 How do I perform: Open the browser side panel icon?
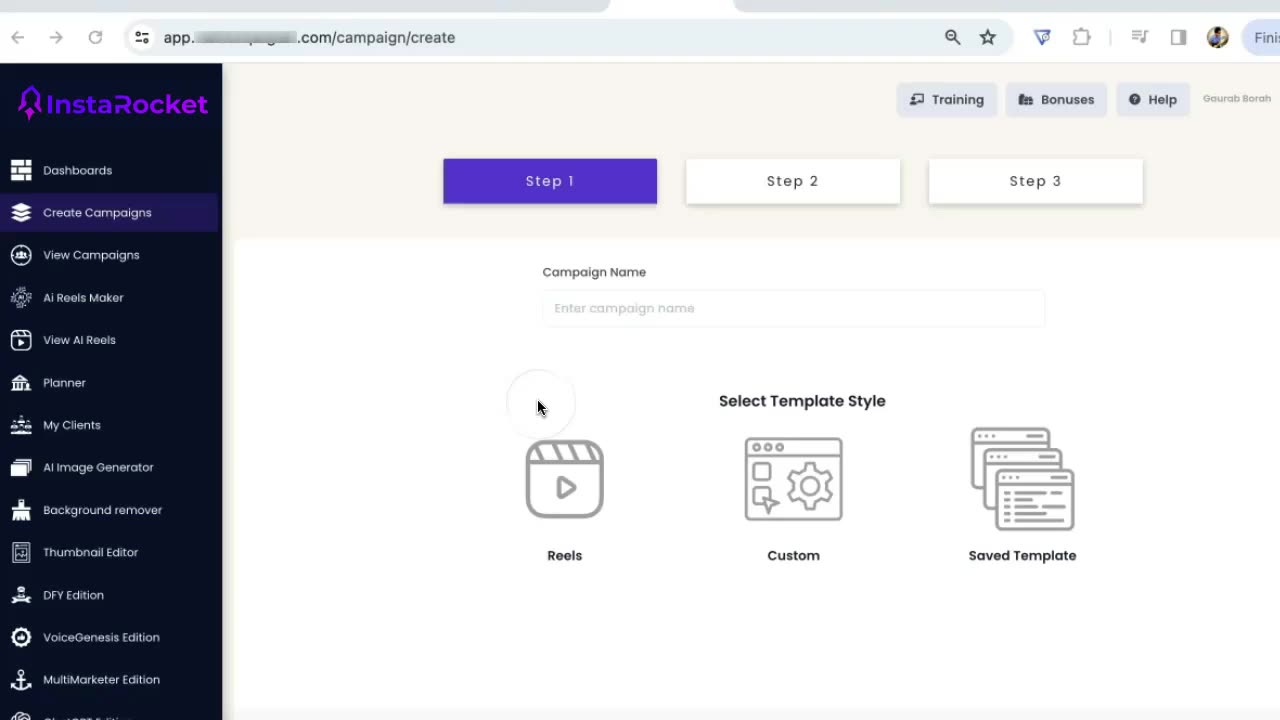(x=1178, y=37)
